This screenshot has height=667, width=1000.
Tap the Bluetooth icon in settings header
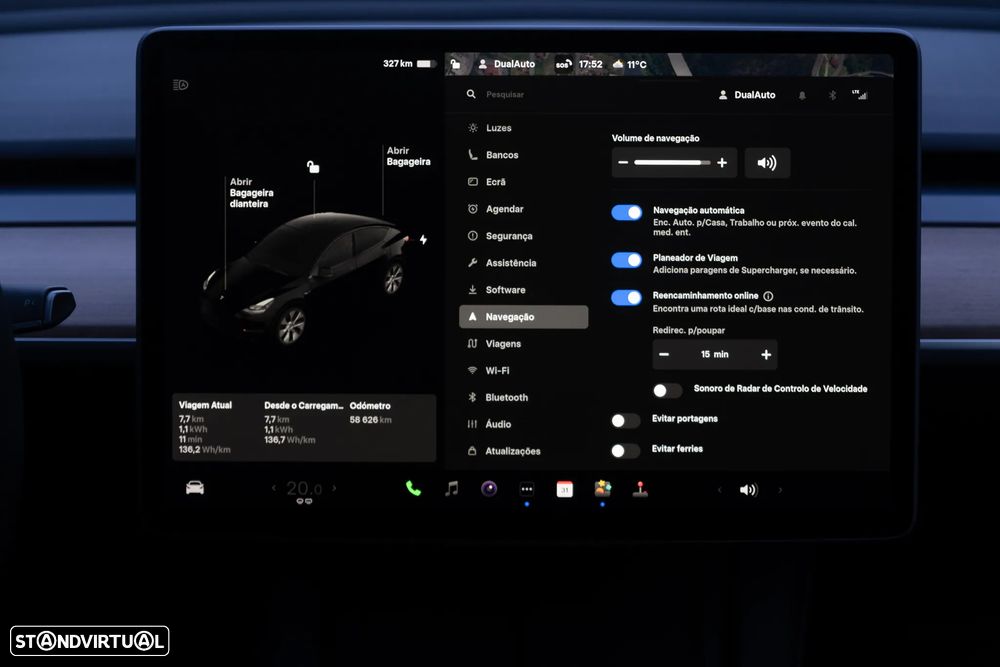coord(832,95)
